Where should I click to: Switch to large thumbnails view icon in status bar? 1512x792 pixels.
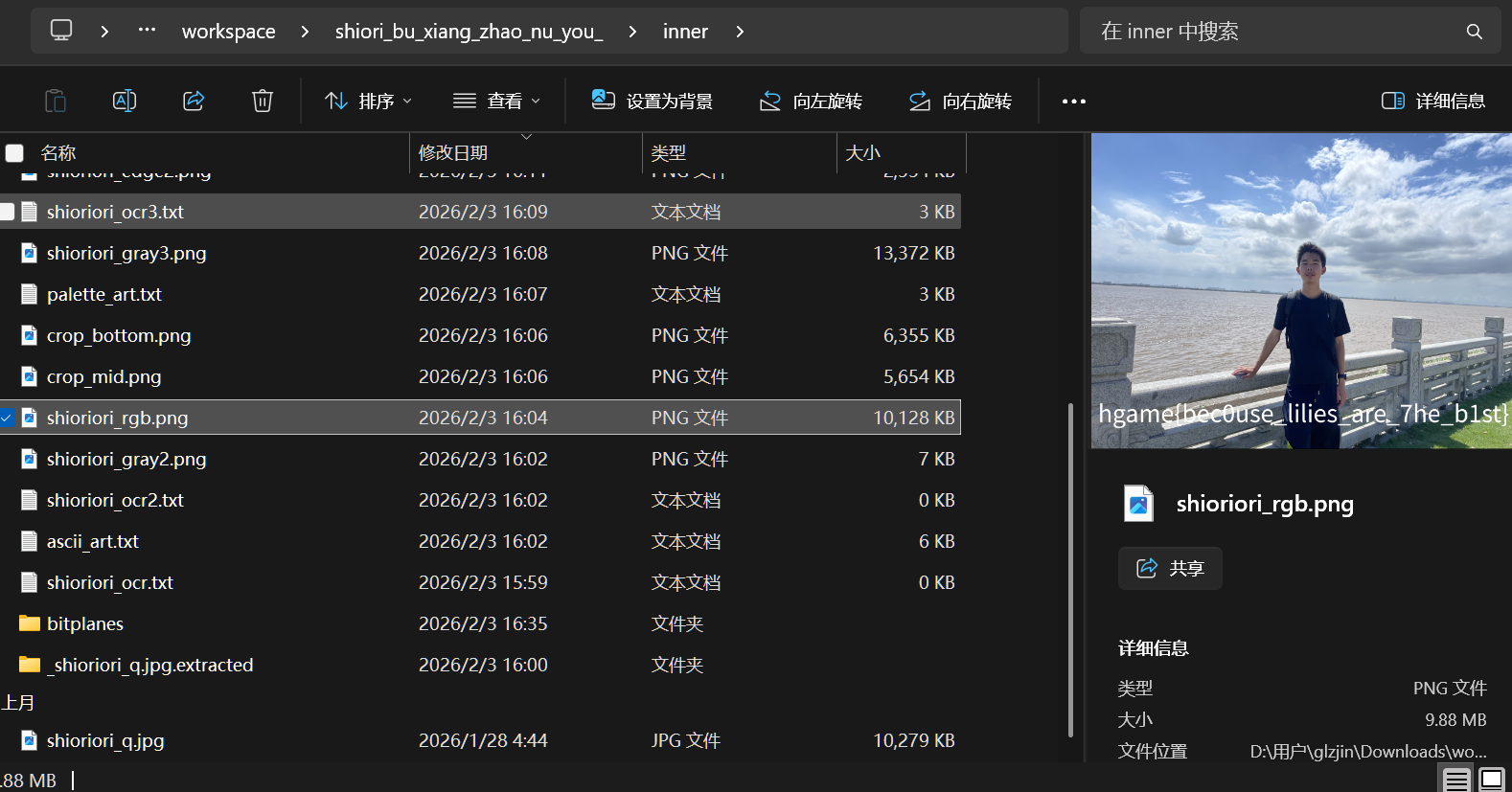pyautogui.click(x=1492, y=780)
